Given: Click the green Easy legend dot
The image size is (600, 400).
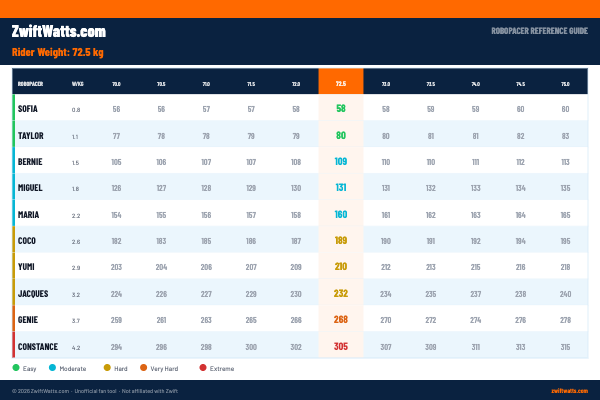Looking at the screenshot, I should coord(16,368).
